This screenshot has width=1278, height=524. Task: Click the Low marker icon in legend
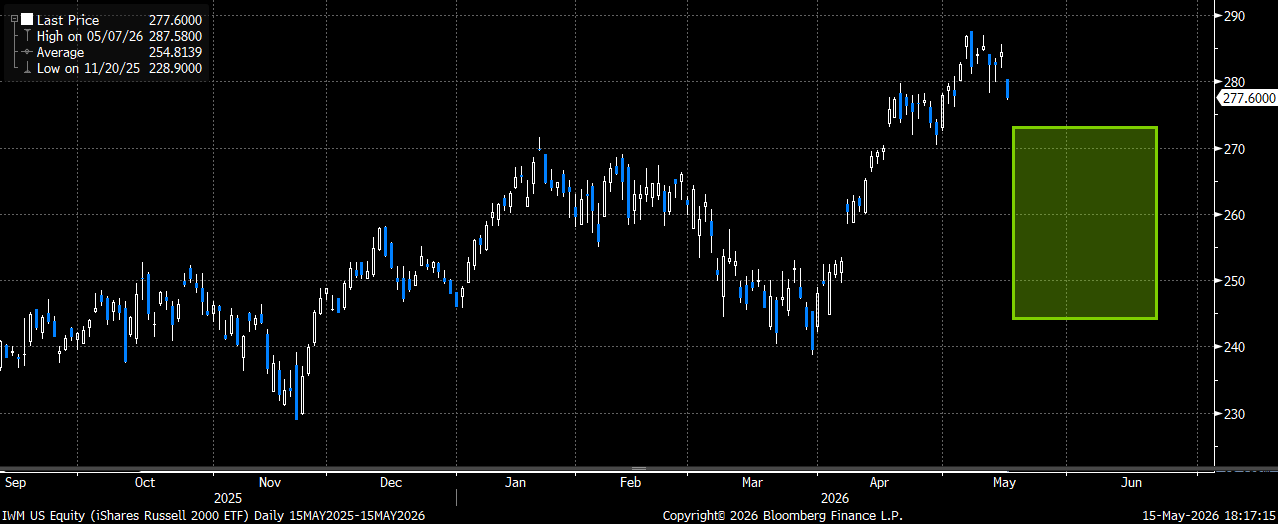[x=26, y=68]
